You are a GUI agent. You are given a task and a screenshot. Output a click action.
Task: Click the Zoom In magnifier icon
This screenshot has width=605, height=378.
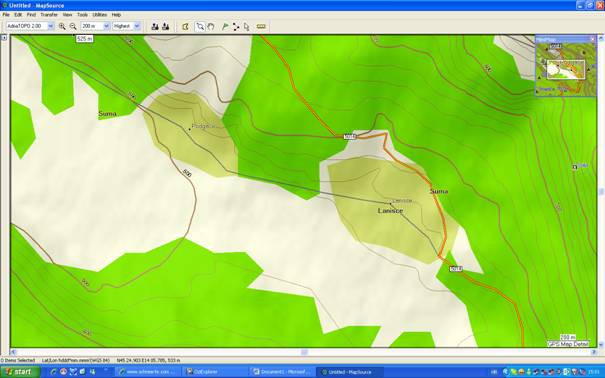(x=62, y=26)
